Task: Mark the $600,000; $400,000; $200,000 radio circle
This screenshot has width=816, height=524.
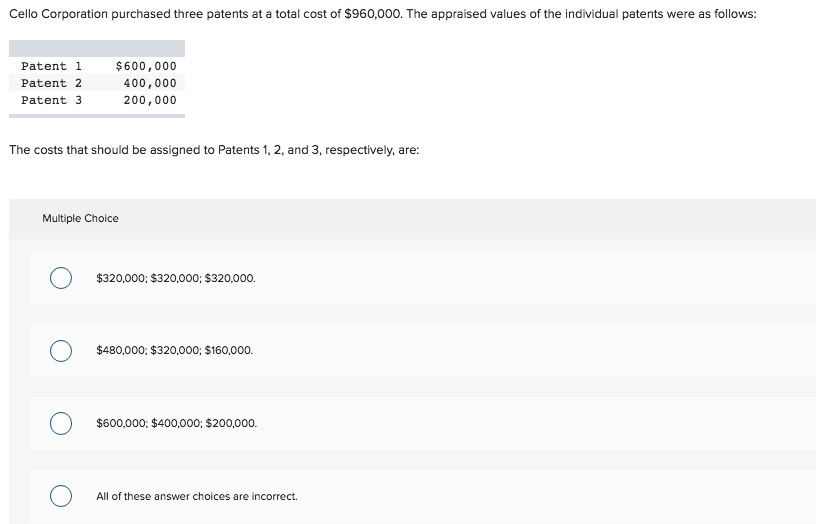Action: 61,423
